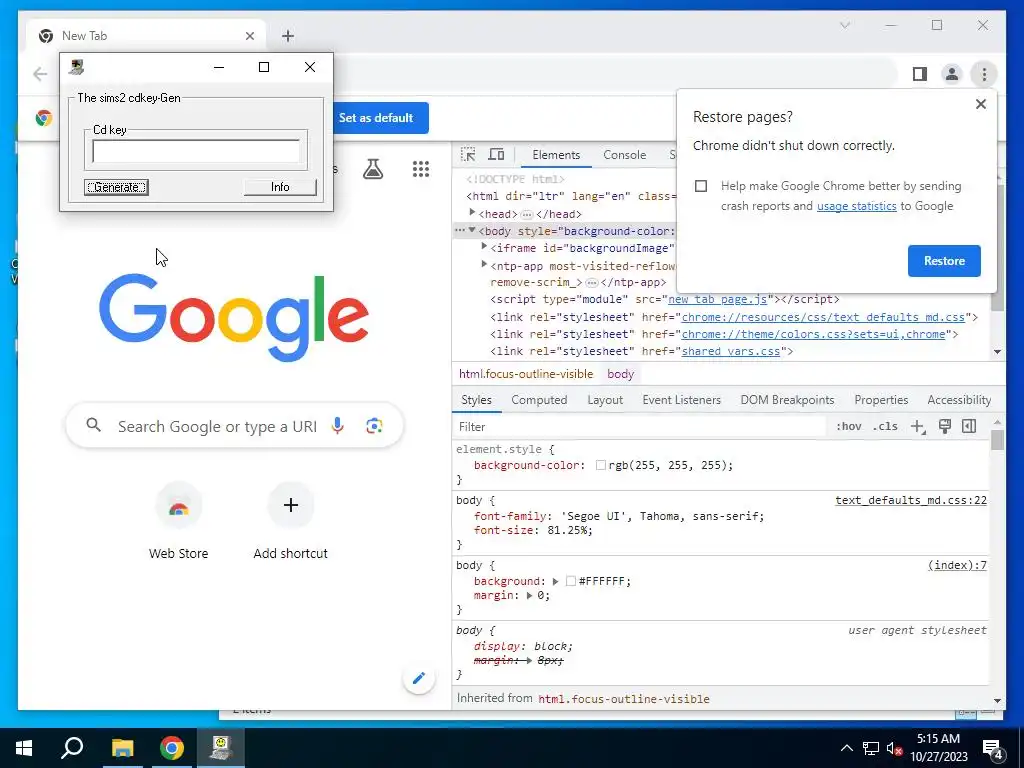
Task: Click the #FFFFFF background color swatch
Action: [x=571, y=581]
